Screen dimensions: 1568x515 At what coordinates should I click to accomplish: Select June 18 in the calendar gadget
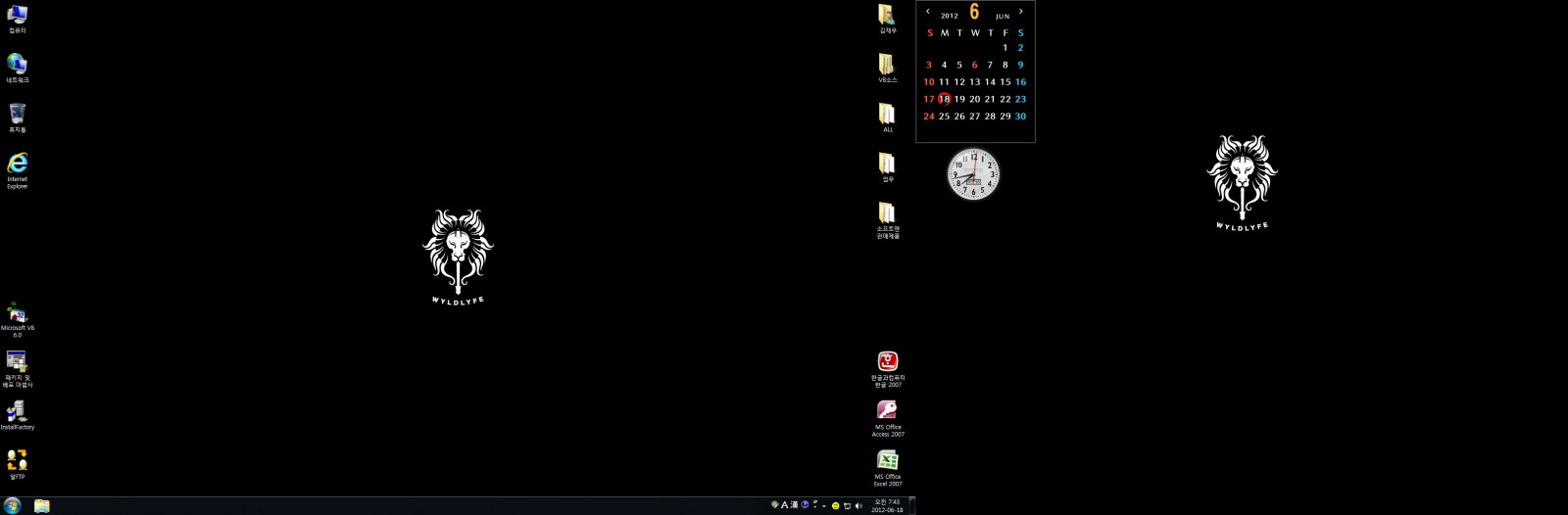[944, 99]
